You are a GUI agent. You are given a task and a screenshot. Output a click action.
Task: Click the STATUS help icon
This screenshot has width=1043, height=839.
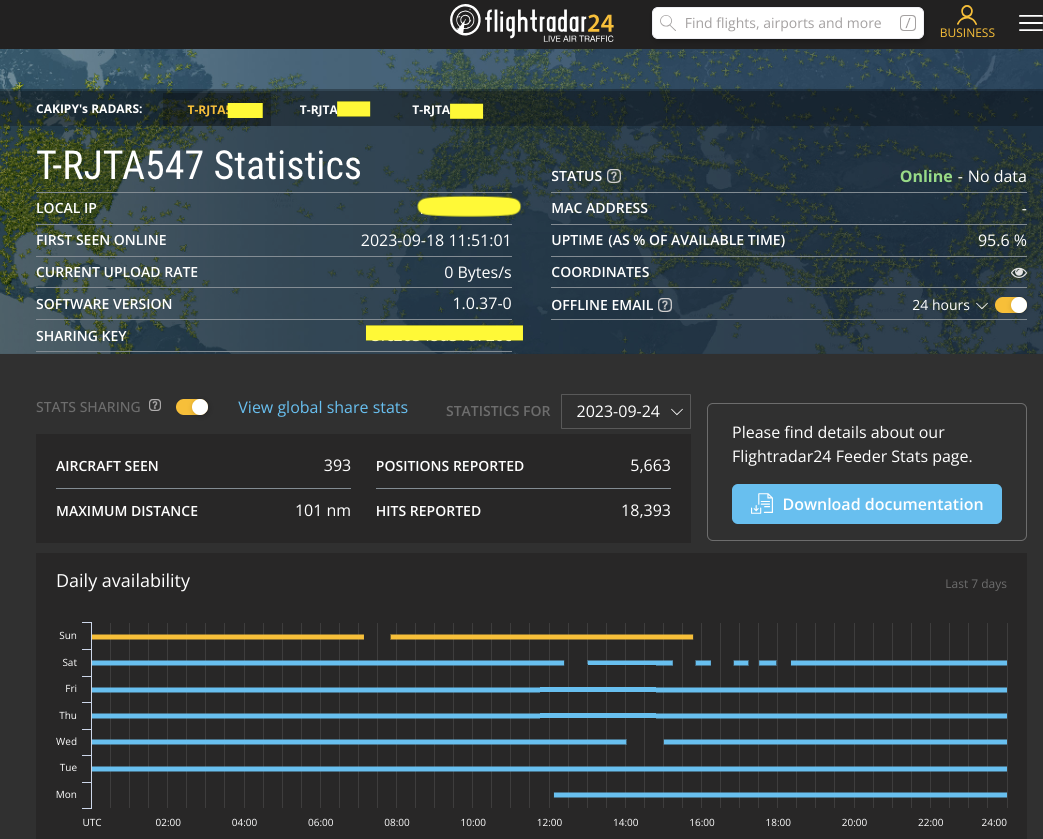tap(614, 175)
